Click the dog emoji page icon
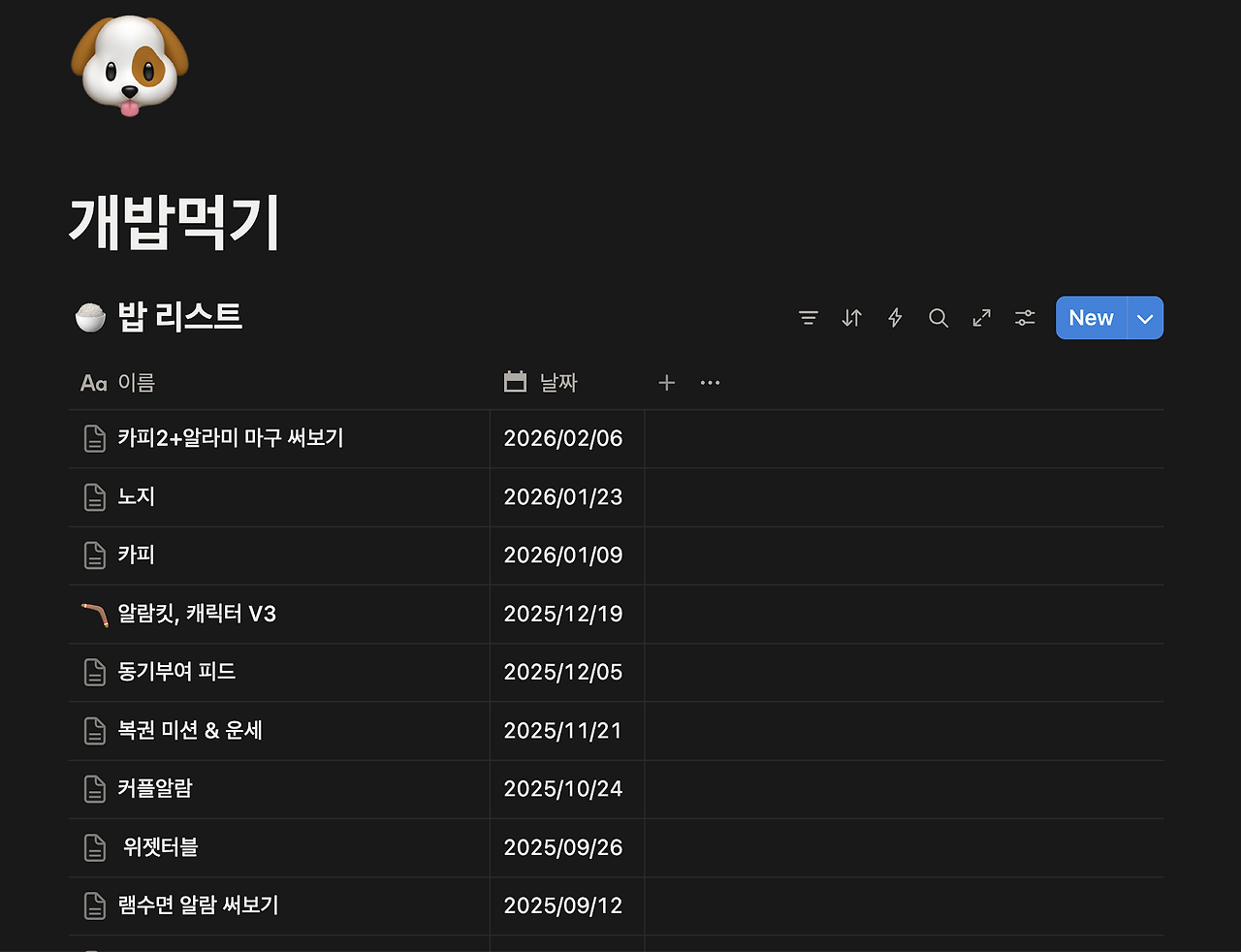1241x952 pixels. point(128,66)
